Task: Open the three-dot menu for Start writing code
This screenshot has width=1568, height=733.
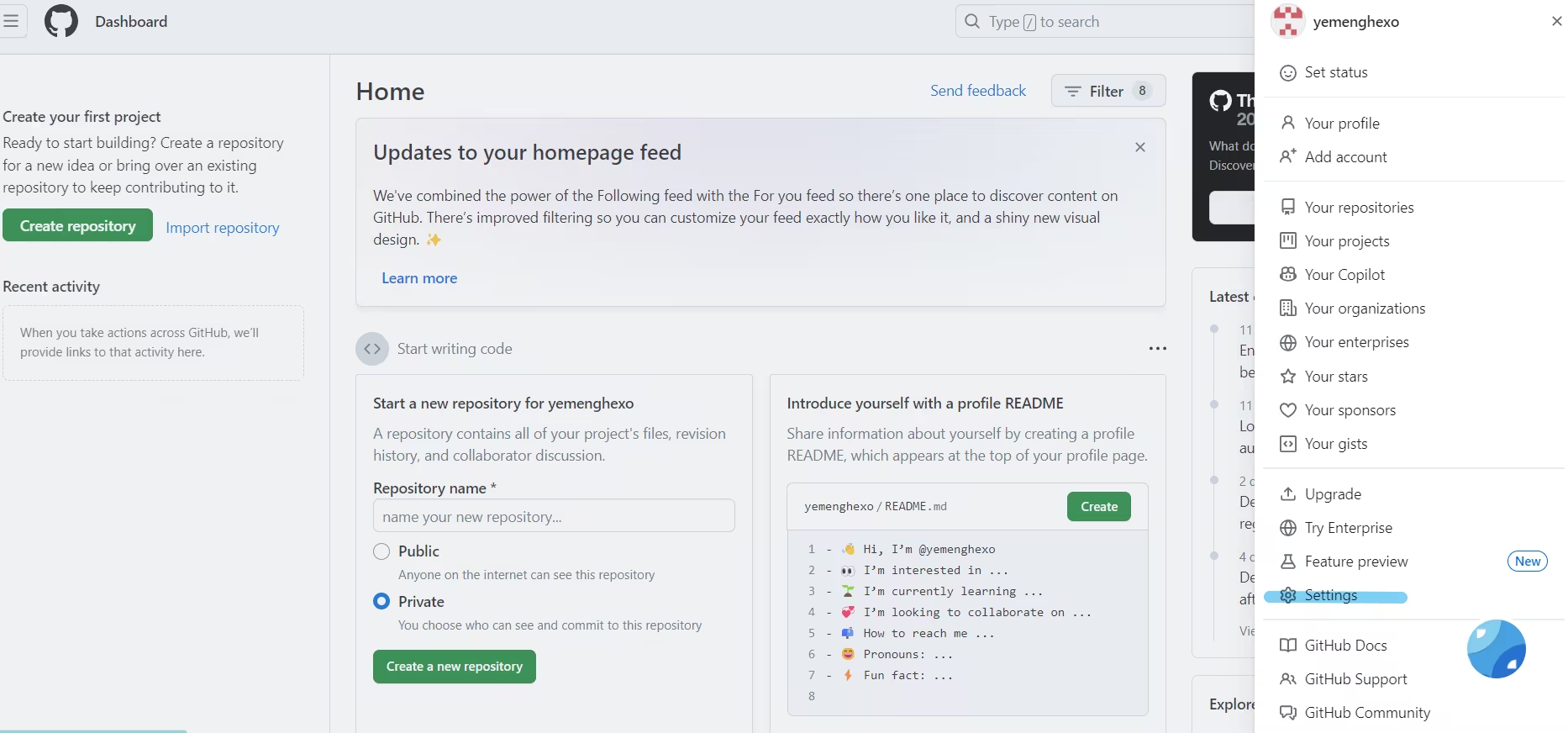Action: 1157,349
